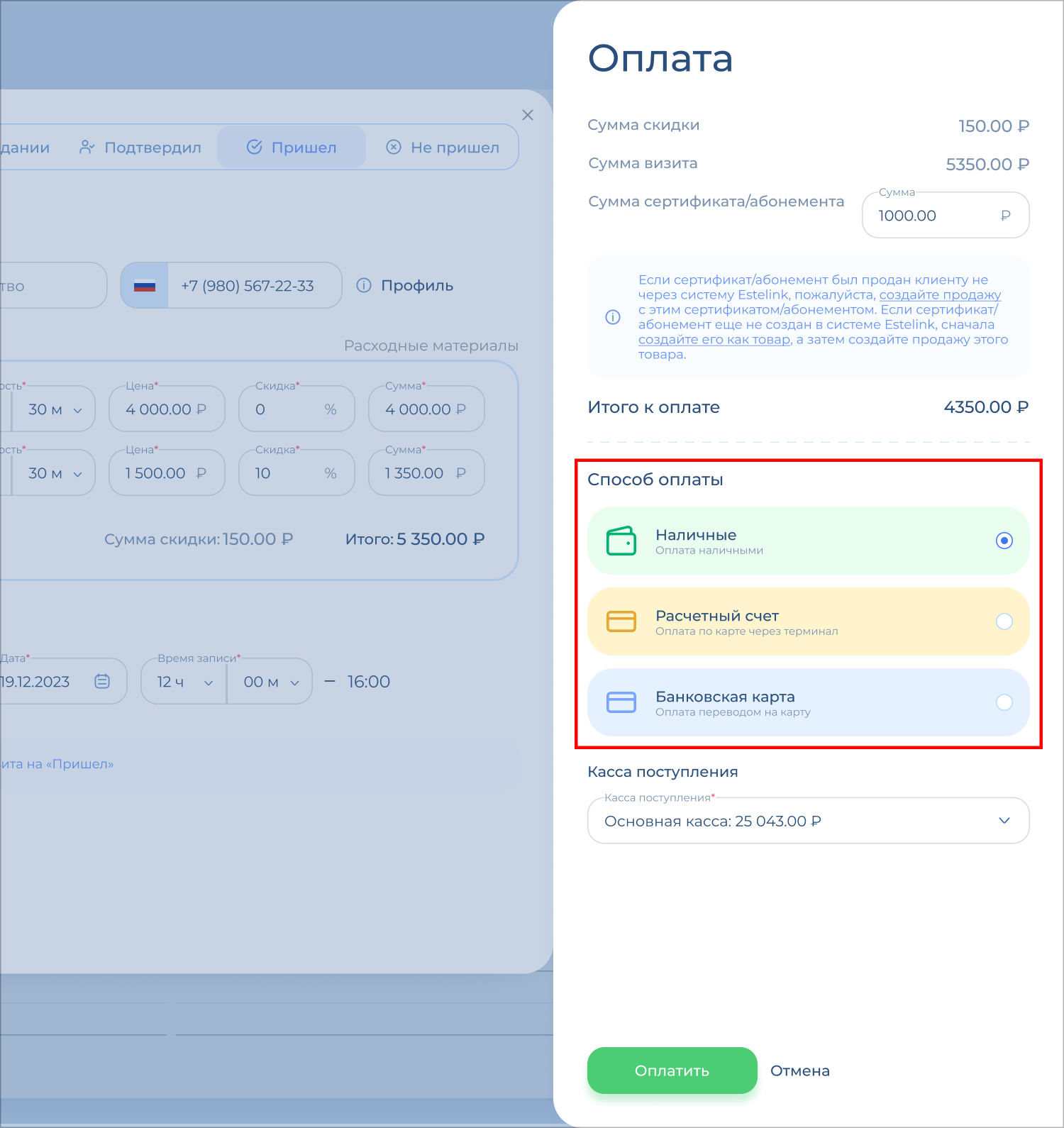Follow the создайте его как товар link
Image resolution: width=1064 pixels, height=1128 pixels.
(714, 339)
